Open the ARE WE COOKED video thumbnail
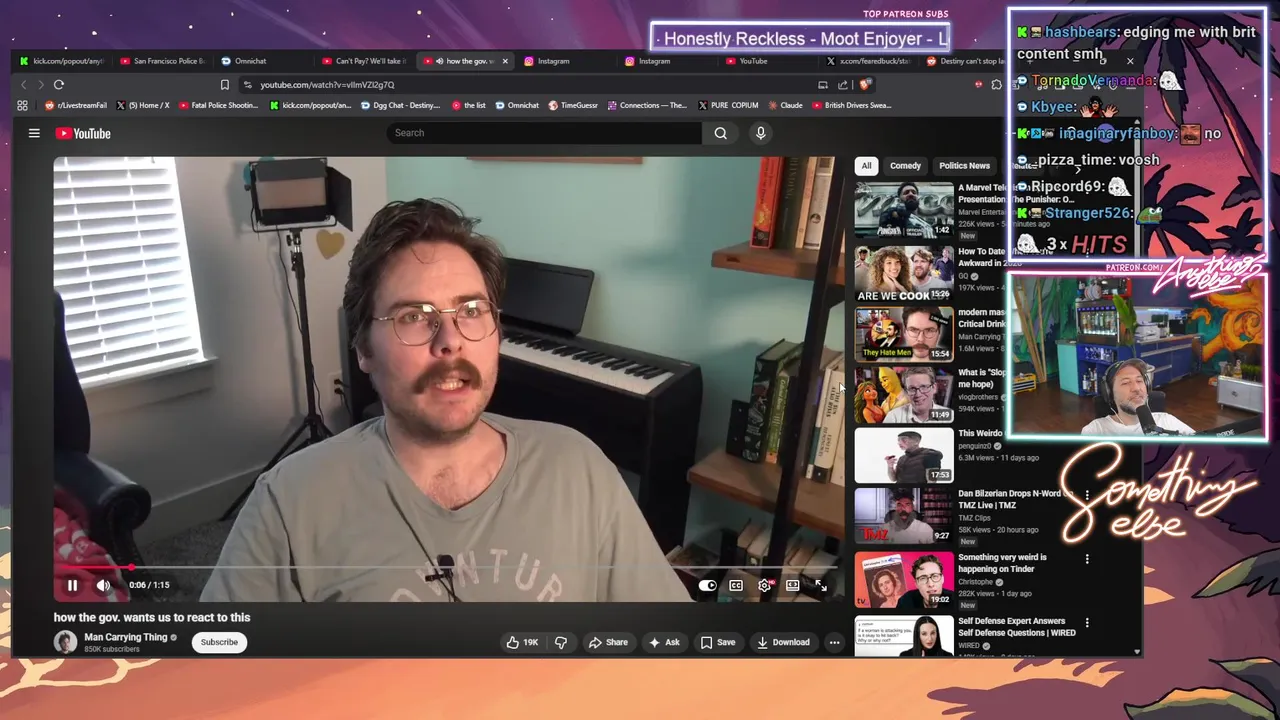This screenshot has height=720, width=1280. click(x=904, y=273)
